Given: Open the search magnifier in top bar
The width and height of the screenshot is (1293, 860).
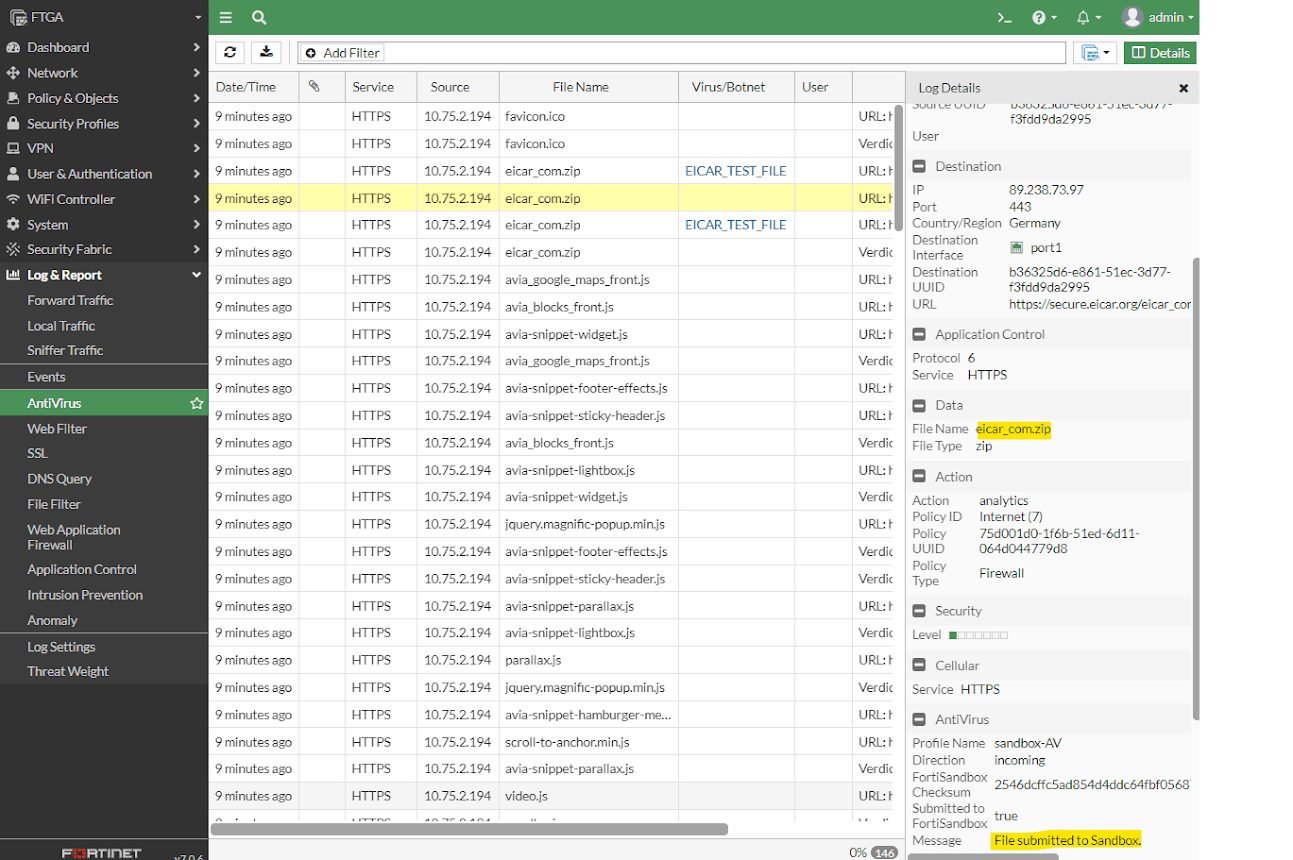Looking at the screenshot, I should point(259,17).
